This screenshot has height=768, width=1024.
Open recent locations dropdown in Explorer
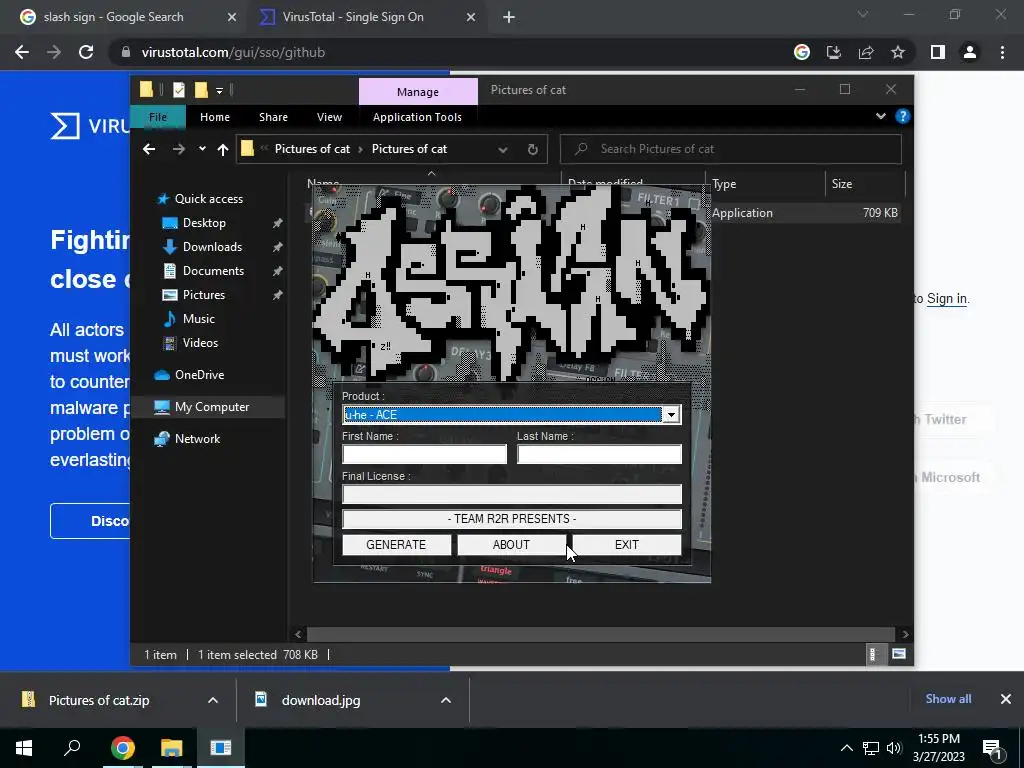point(202,149)
